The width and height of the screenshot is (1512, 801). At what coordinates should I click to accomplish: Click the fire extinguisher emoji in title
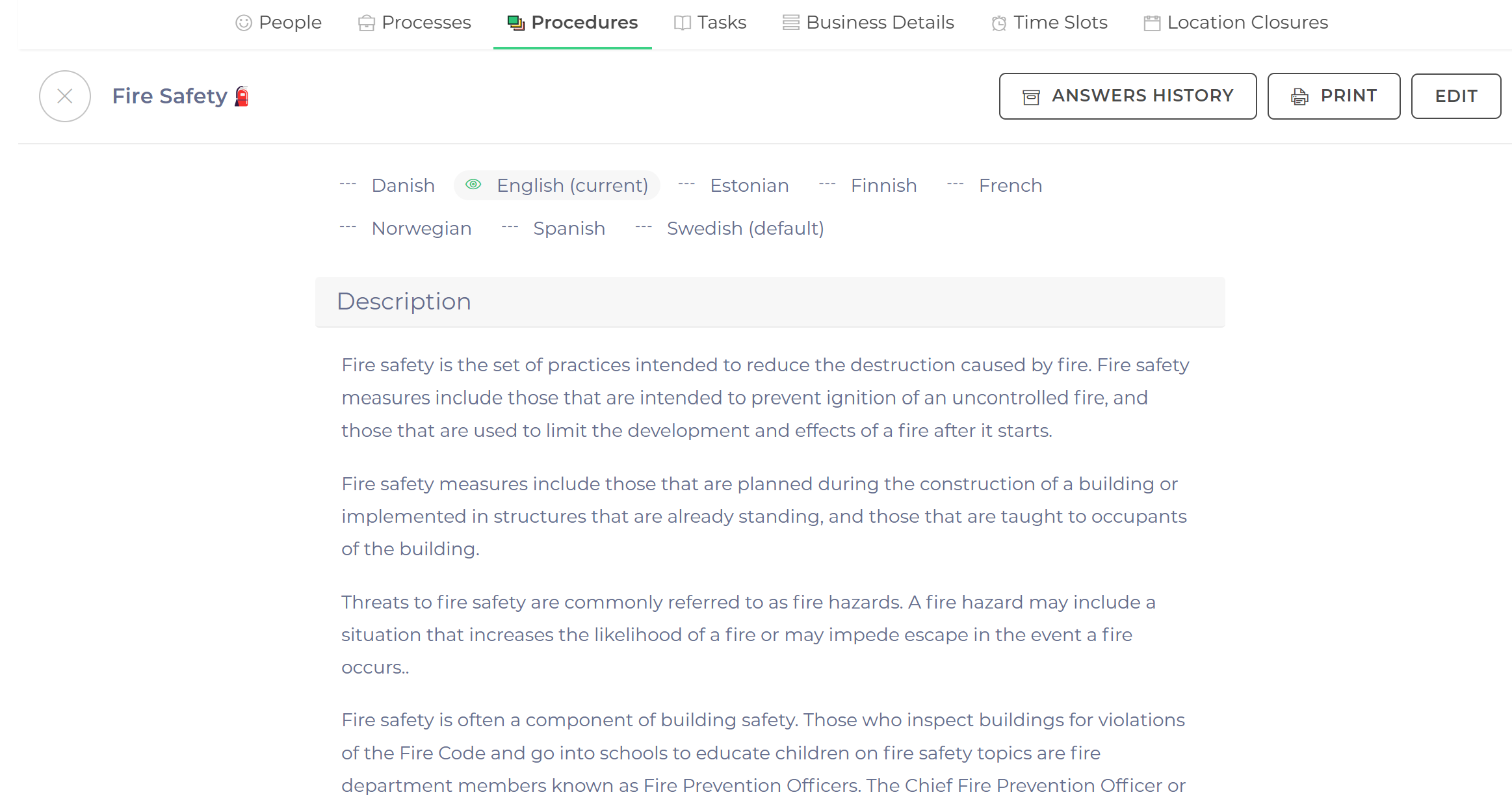pyautogui.click(x=242, y=96)
